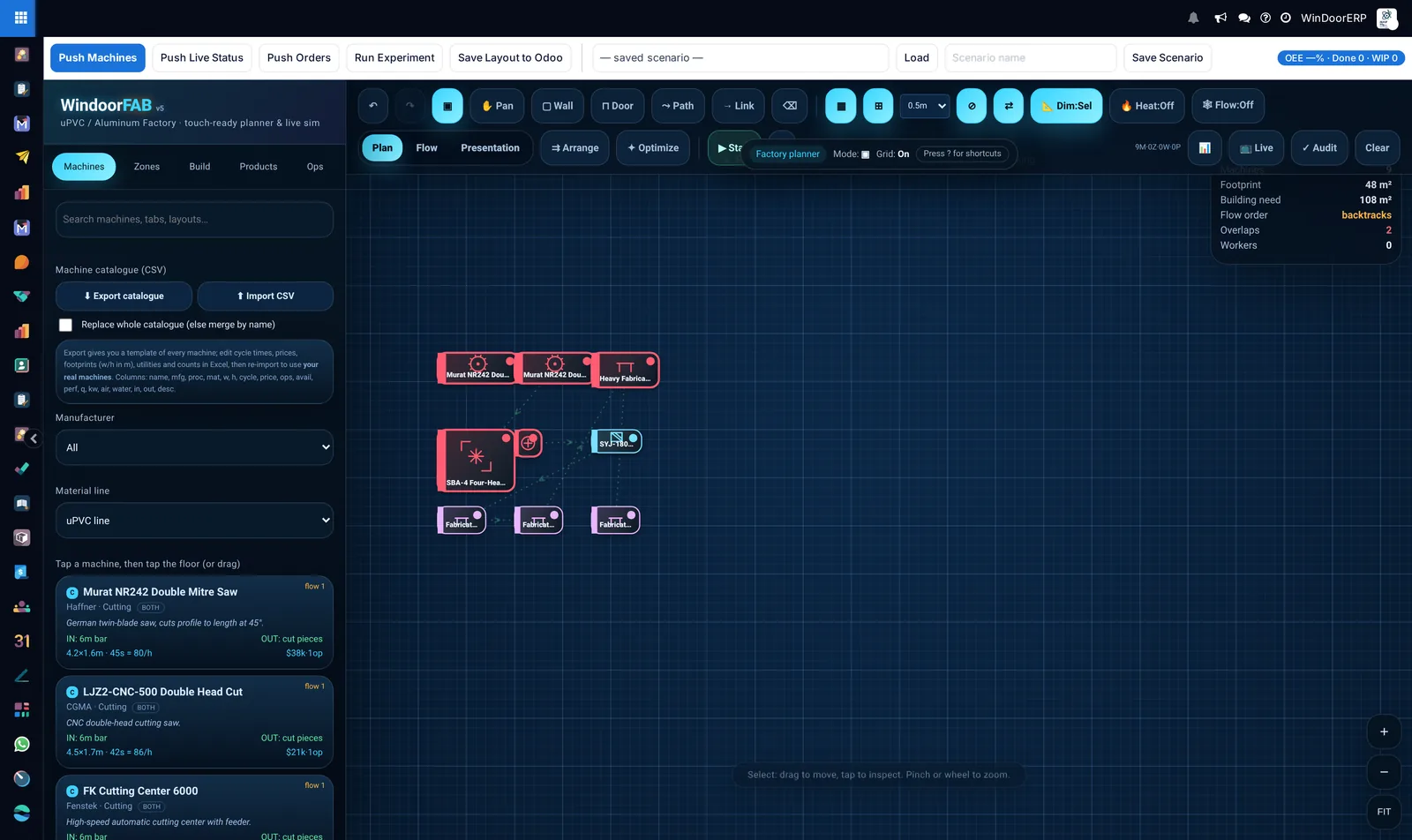The image size is (1412, 840).
Task: Toggle the Heat:Off heatmap button
Action: coord(1147,106)
